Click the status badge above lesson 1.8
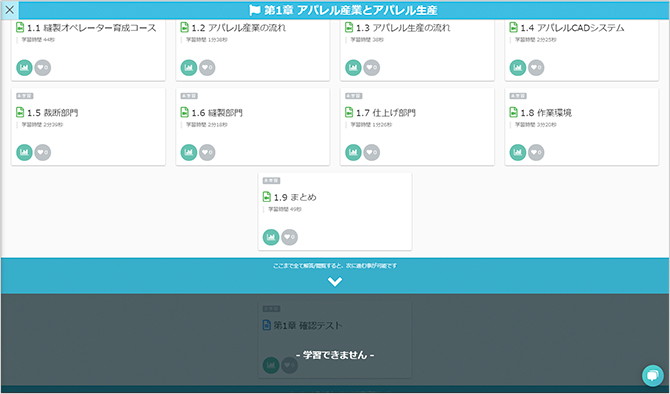The image size is (670, 394). pos(518,96)
